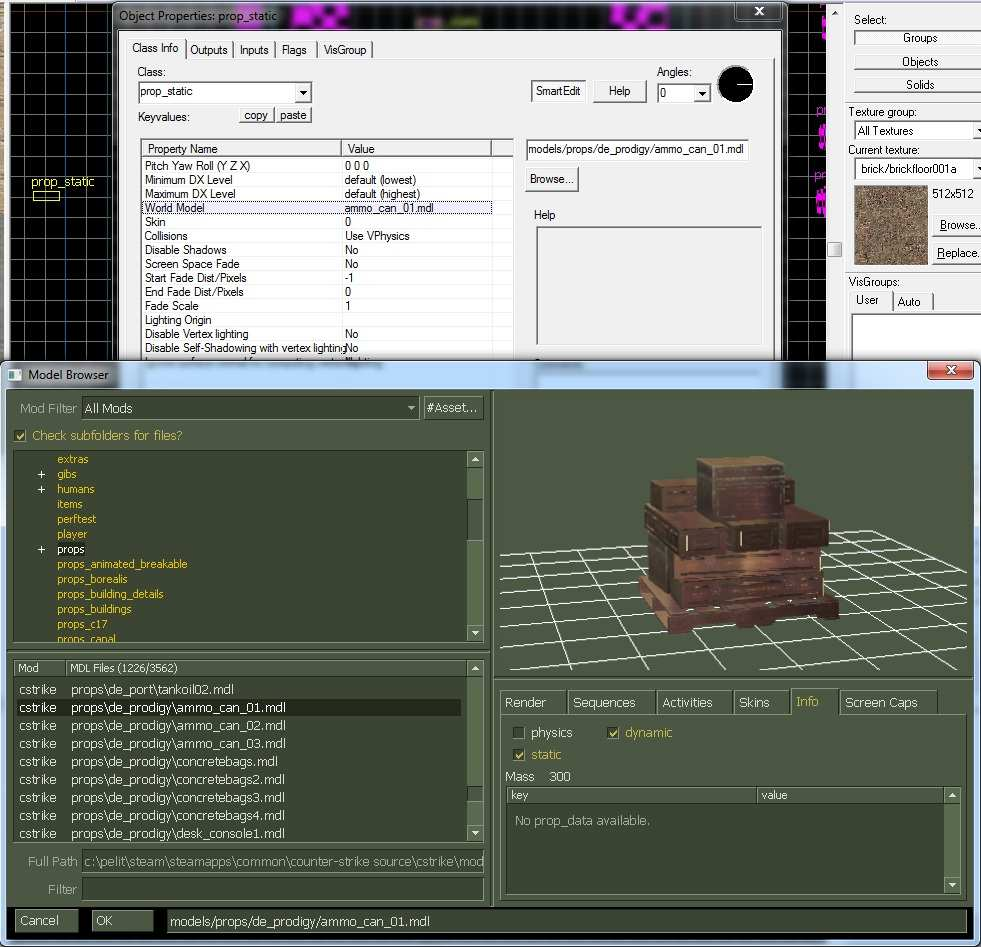Image resolution: width=981 pixels, height=947 pixels.
Task: Click the World Model path input field
Action: 637,149
